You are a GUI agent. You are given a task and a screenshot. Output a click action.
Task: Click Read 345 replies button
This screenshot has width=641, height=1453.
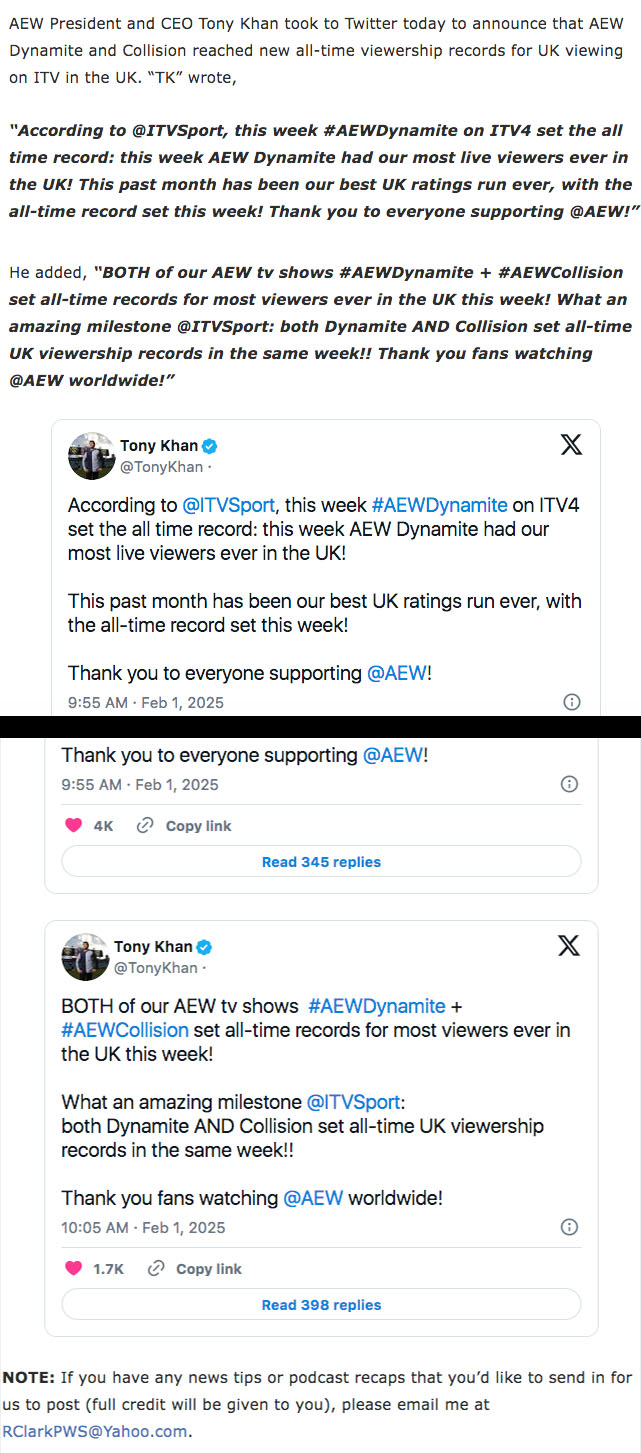[x=321, y=862]
